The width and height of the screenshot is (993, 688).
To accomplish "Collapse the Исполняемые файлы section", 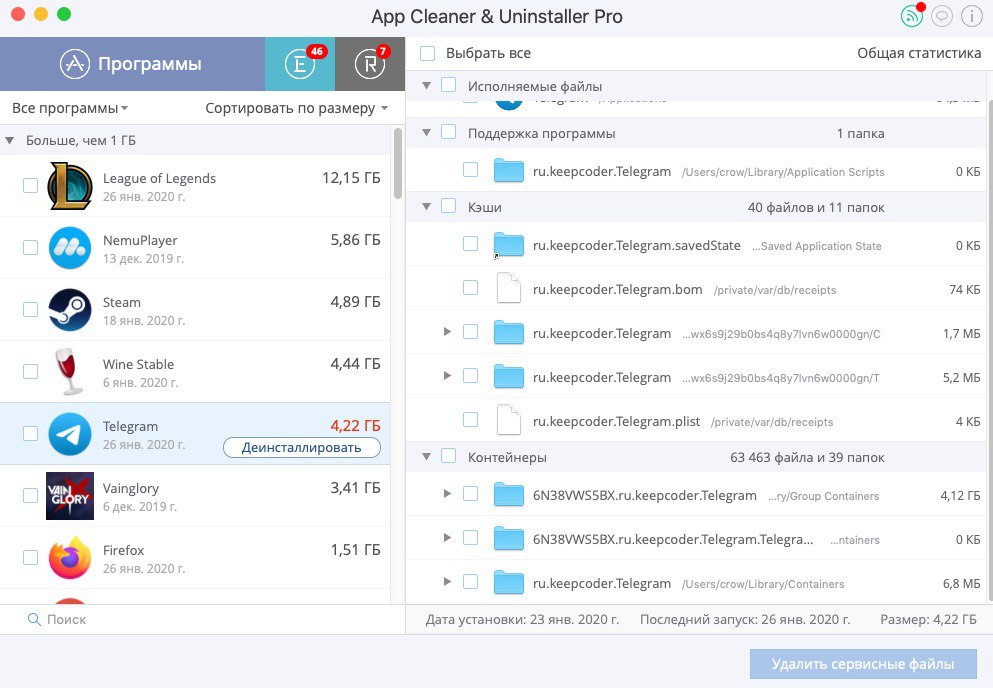I will pos(427,86).
